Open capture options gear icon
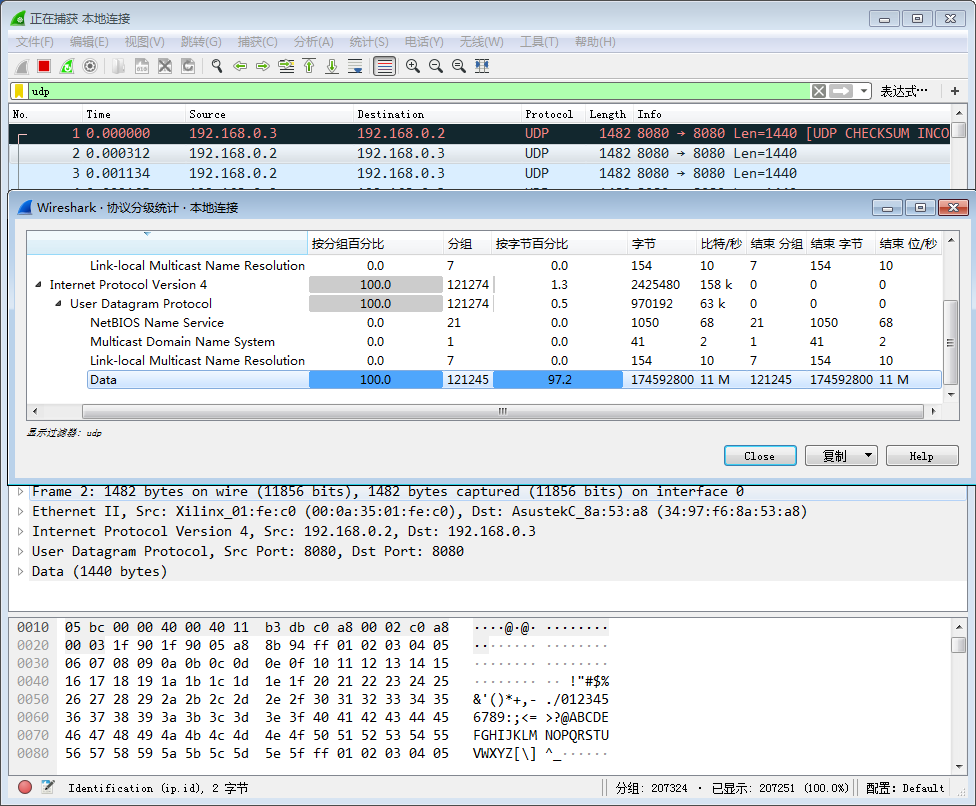 [90, 66]
